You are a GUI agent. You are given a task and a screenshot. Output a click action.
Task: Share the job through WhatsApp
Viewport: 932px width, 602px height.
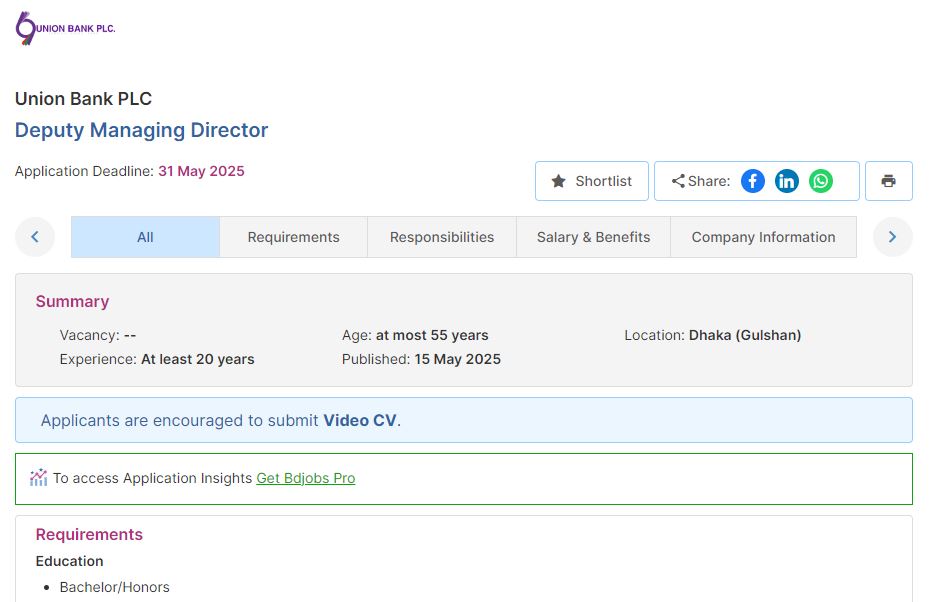(821, 181)
